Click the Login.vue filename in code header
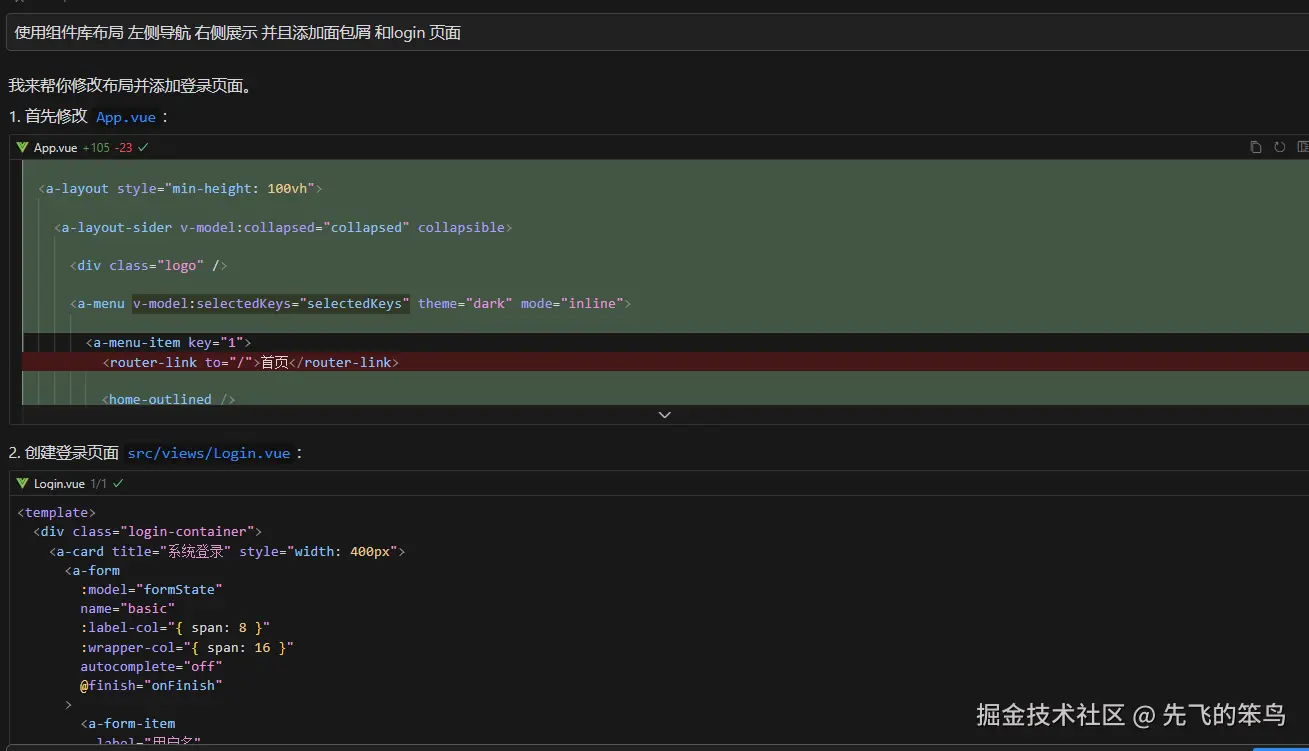Screen dimensions: 1309x751 (59, 484)
